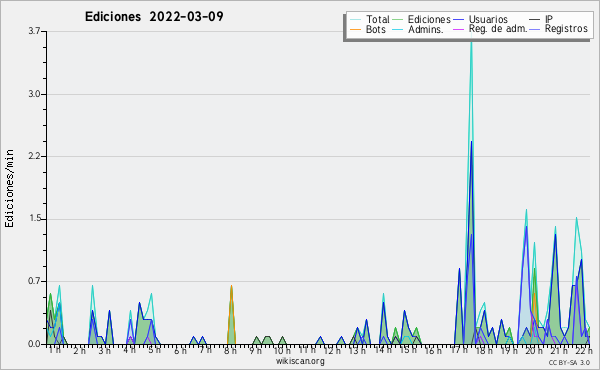Click the y-axis label 'Ediciones/min'
Viewport: 600px width, 370px height.
pos(9,188)
